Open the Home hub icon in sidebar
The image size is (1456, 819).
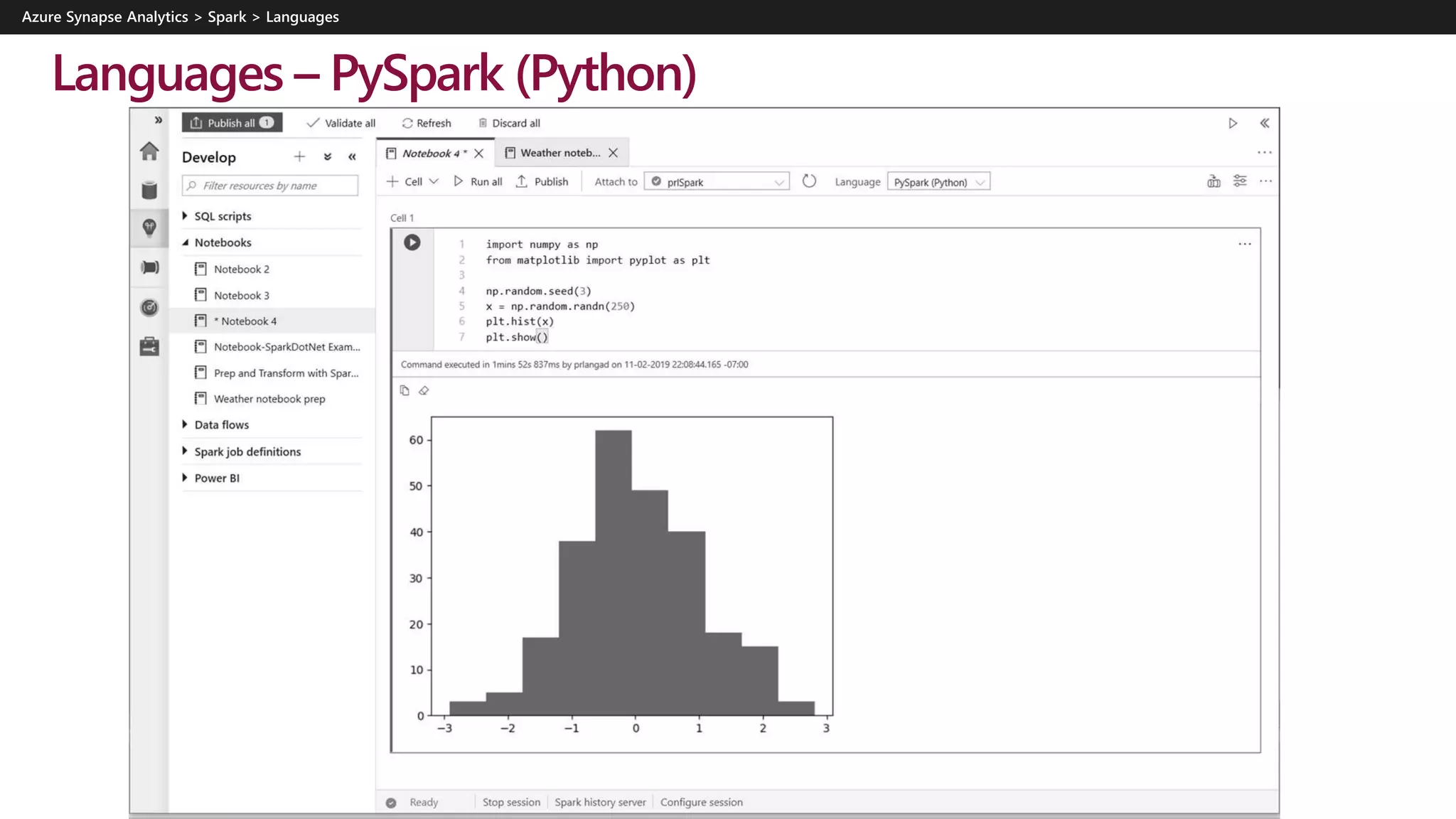pyautogui.click(x=149, y=151)
